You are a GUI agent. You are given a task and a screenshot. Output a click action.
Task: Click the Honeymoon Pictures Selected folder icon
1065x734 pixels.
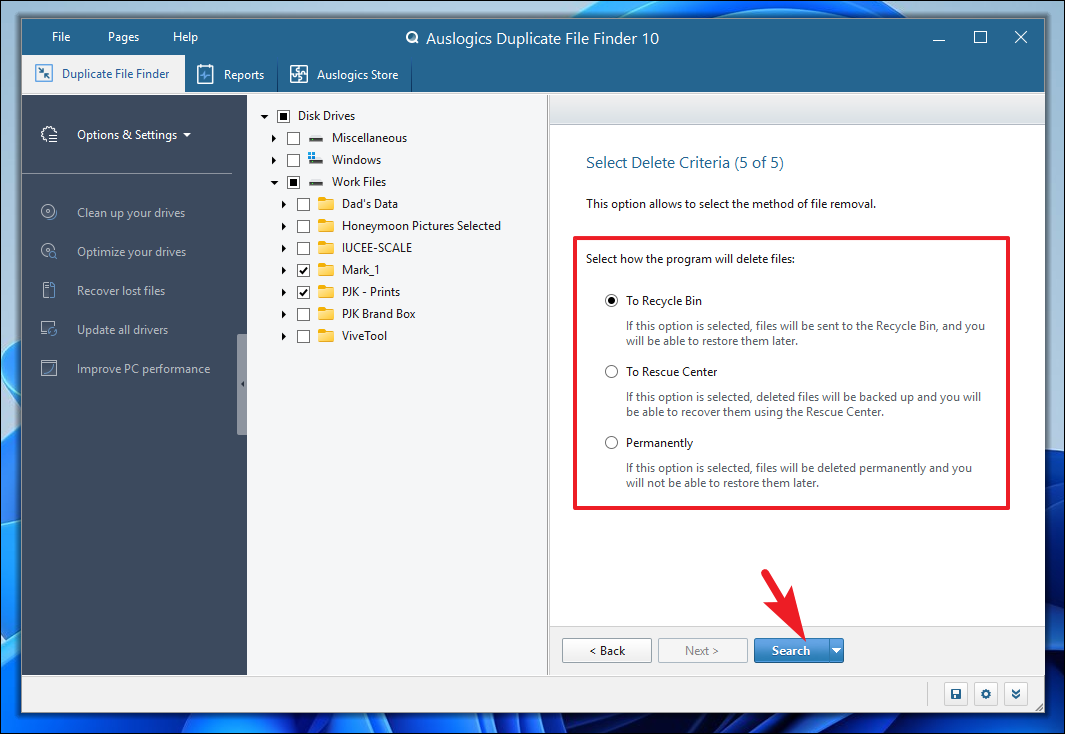tap(326, 225)
